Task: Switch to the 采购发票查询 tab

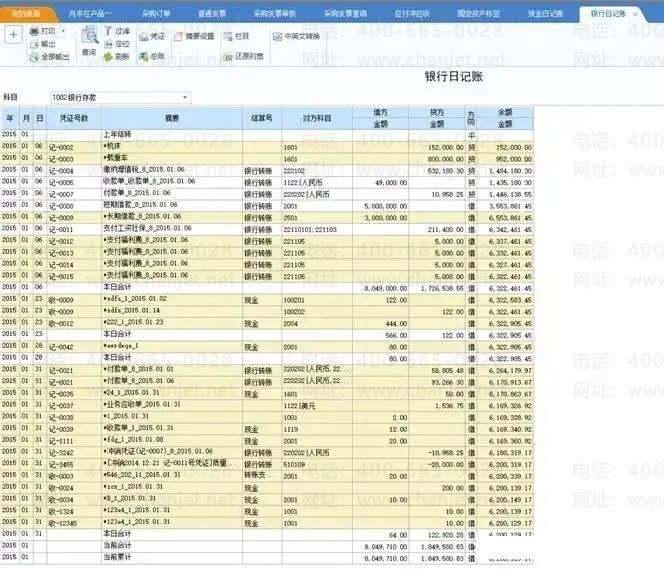Action: pos(345,14)
